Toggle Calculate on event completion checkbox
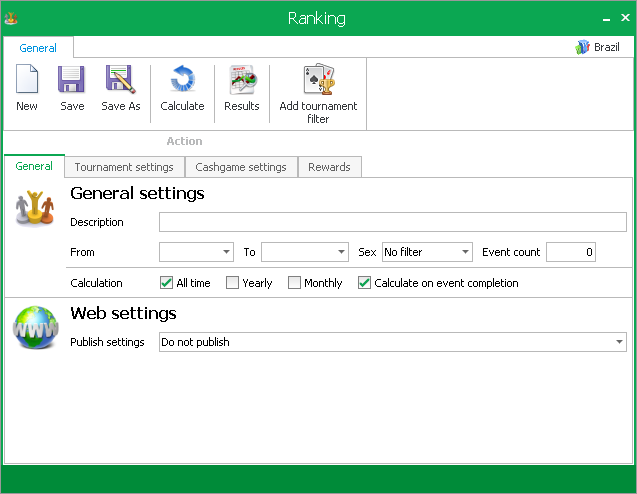 (x=364, y=282)
